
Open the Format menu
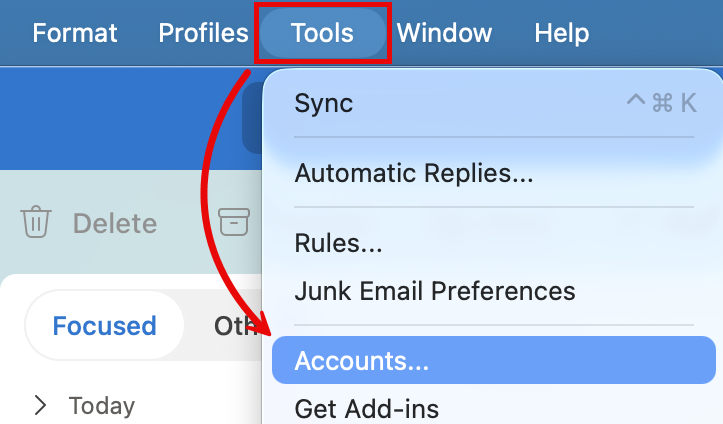click(x=74, y=33)
